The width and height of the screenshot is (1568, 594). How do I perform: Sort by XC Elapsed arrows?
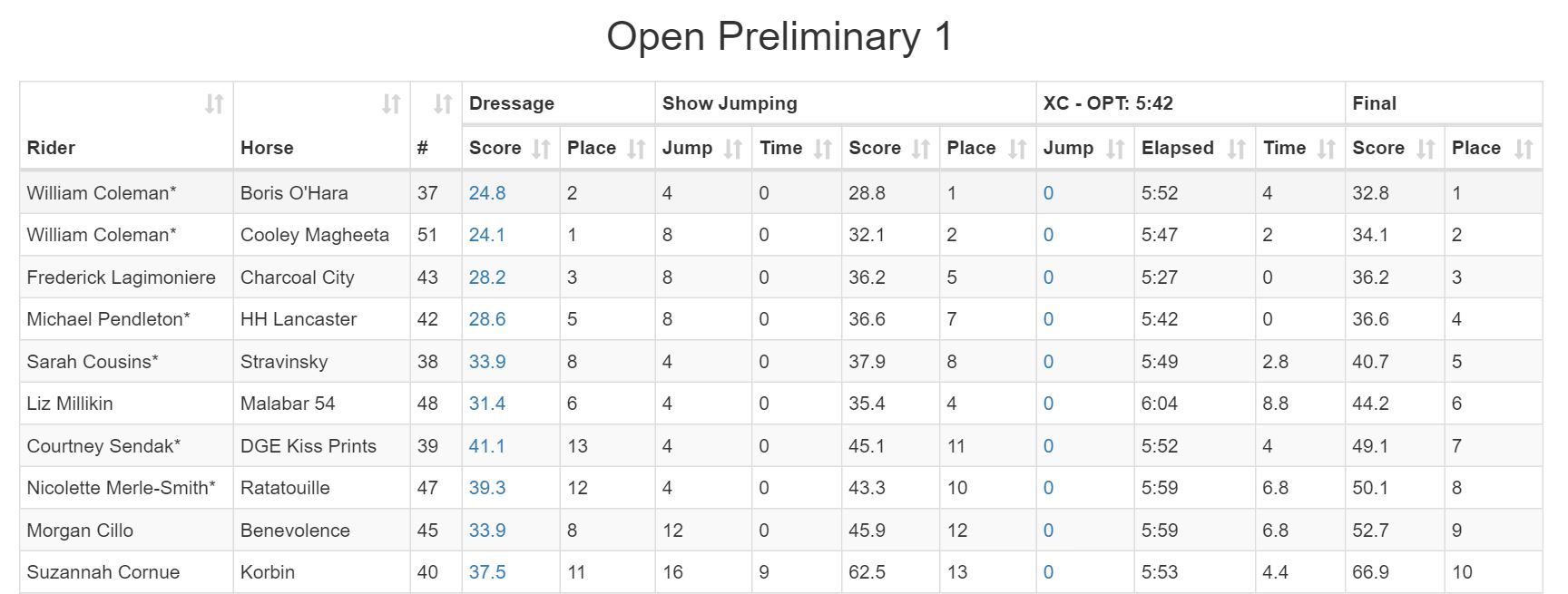1236,149
